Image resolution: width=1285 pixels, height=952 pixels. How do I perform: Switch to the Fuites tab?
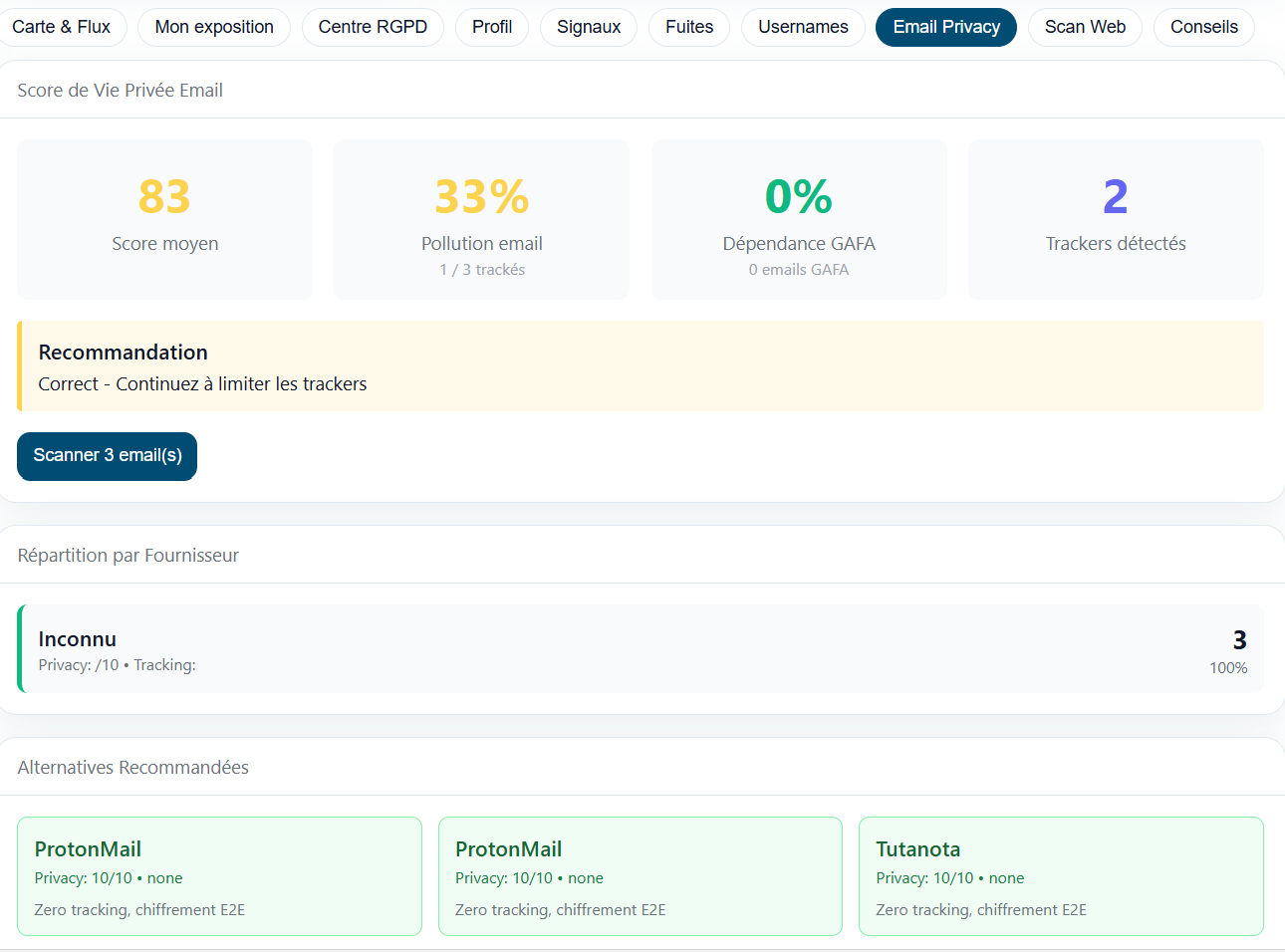pos(689,27)
